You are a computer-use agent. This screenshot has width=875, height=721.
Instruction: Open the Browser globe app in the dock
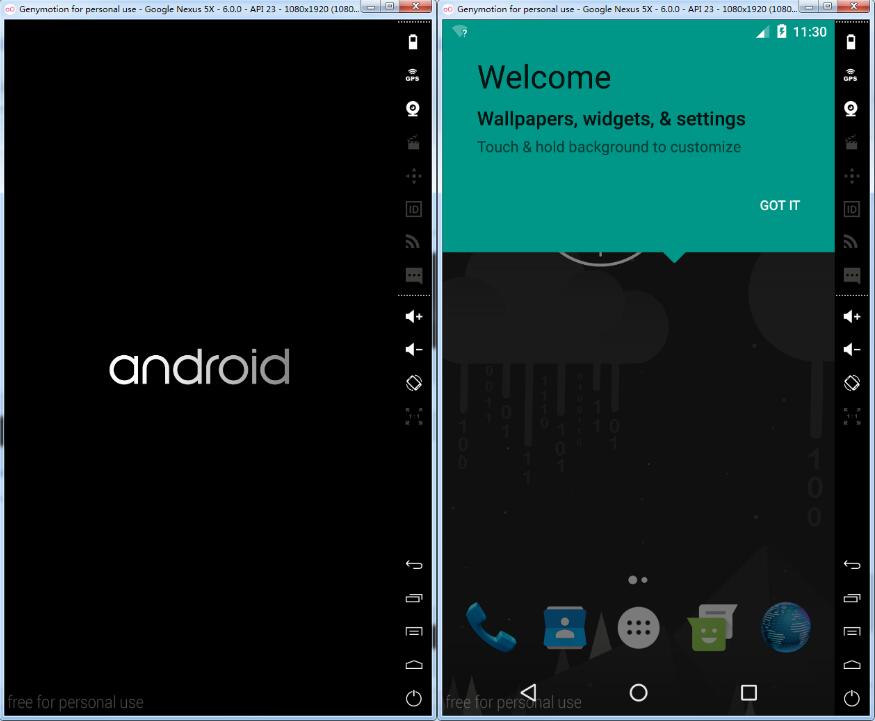[786, 627]
